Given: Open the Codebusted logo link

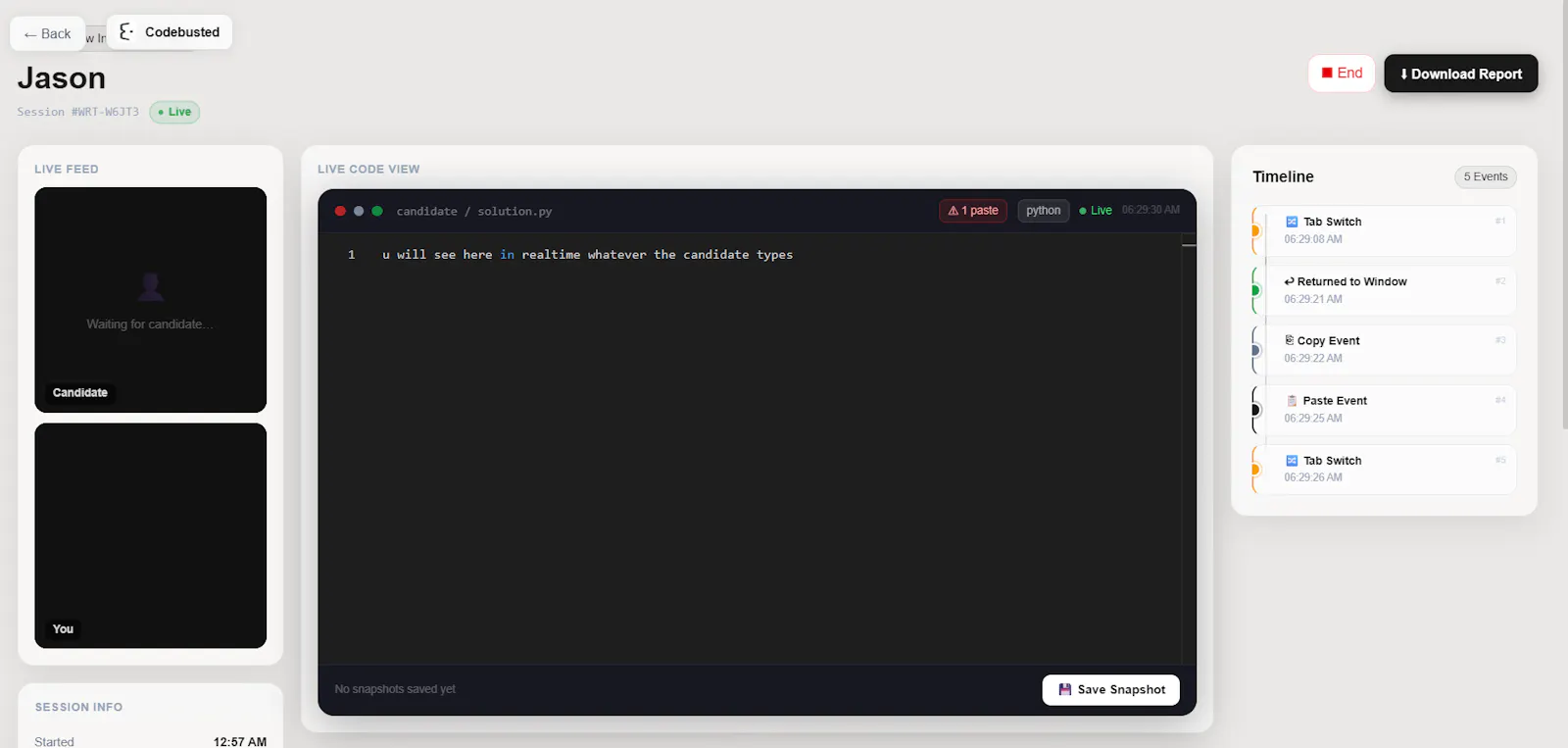Looking at the screenshot, I should click(170, 32).
